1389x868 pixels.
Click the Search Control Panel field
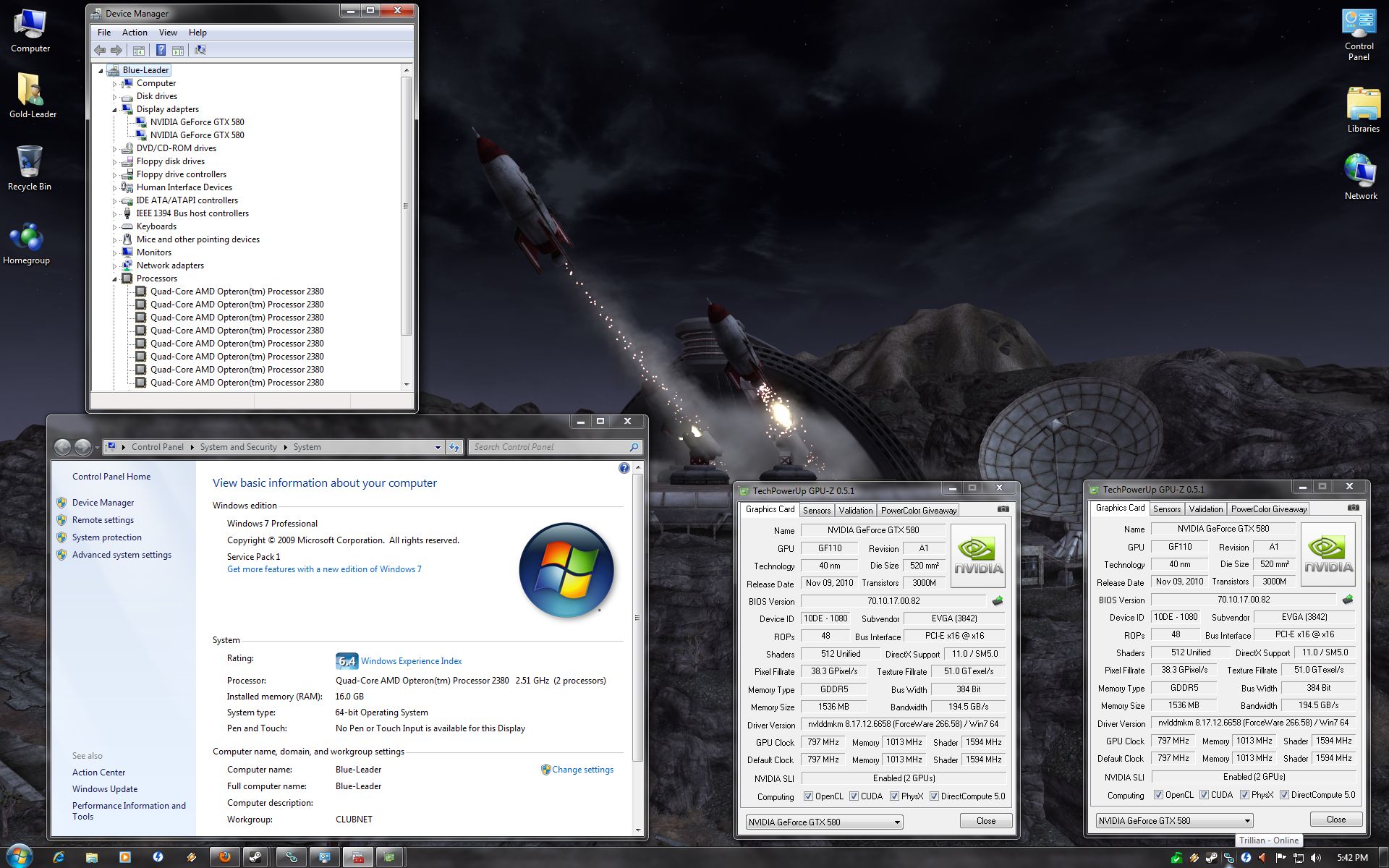[550, 447]
